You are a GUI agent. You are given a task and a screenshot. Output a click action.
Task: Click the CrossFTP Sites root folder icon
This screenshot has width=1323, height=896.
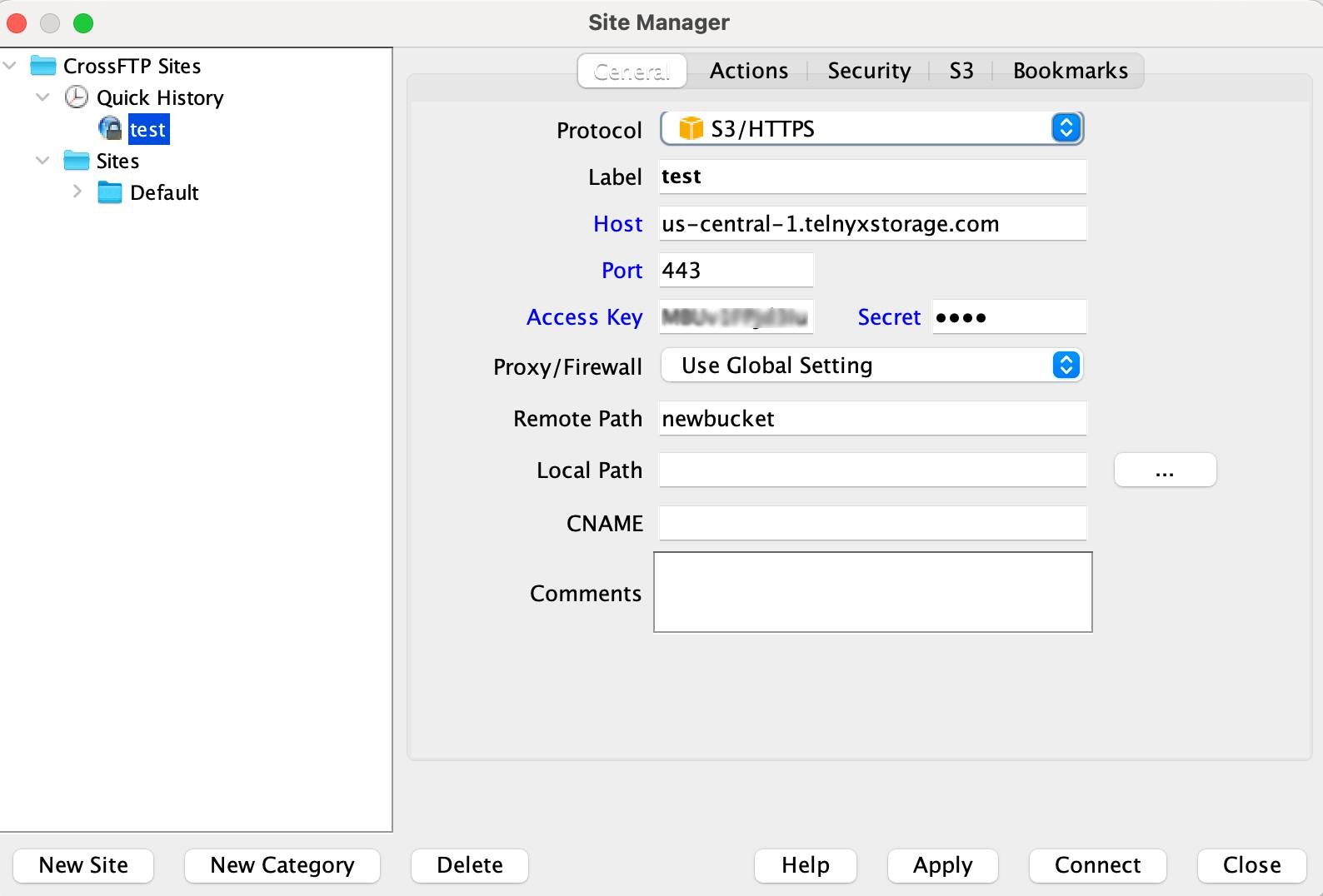pyautogui.click(x=42, y=66)
